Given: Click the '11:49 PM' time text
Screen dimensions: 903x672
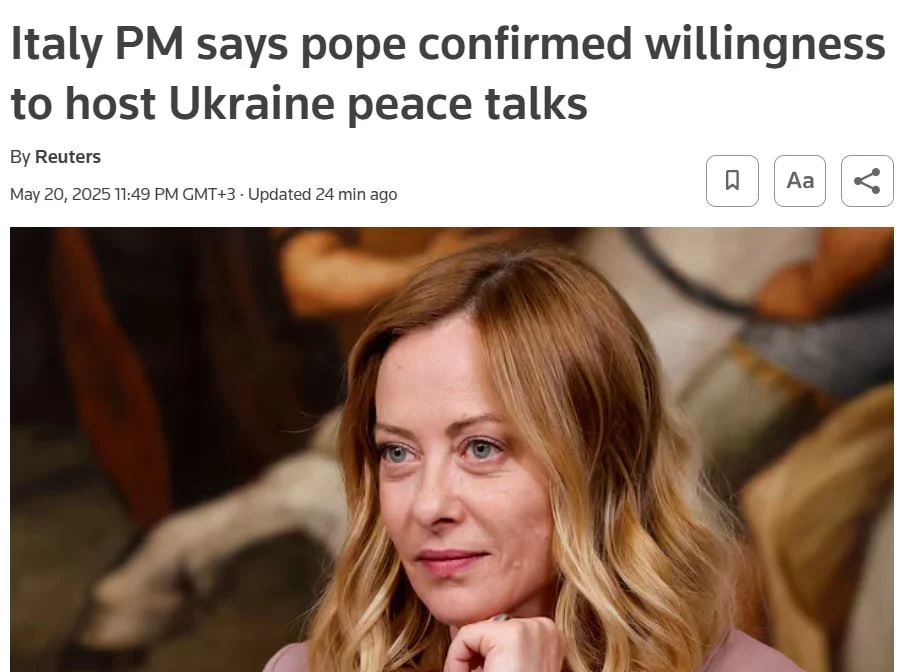Looking at the screenshot, I should 146,195.
